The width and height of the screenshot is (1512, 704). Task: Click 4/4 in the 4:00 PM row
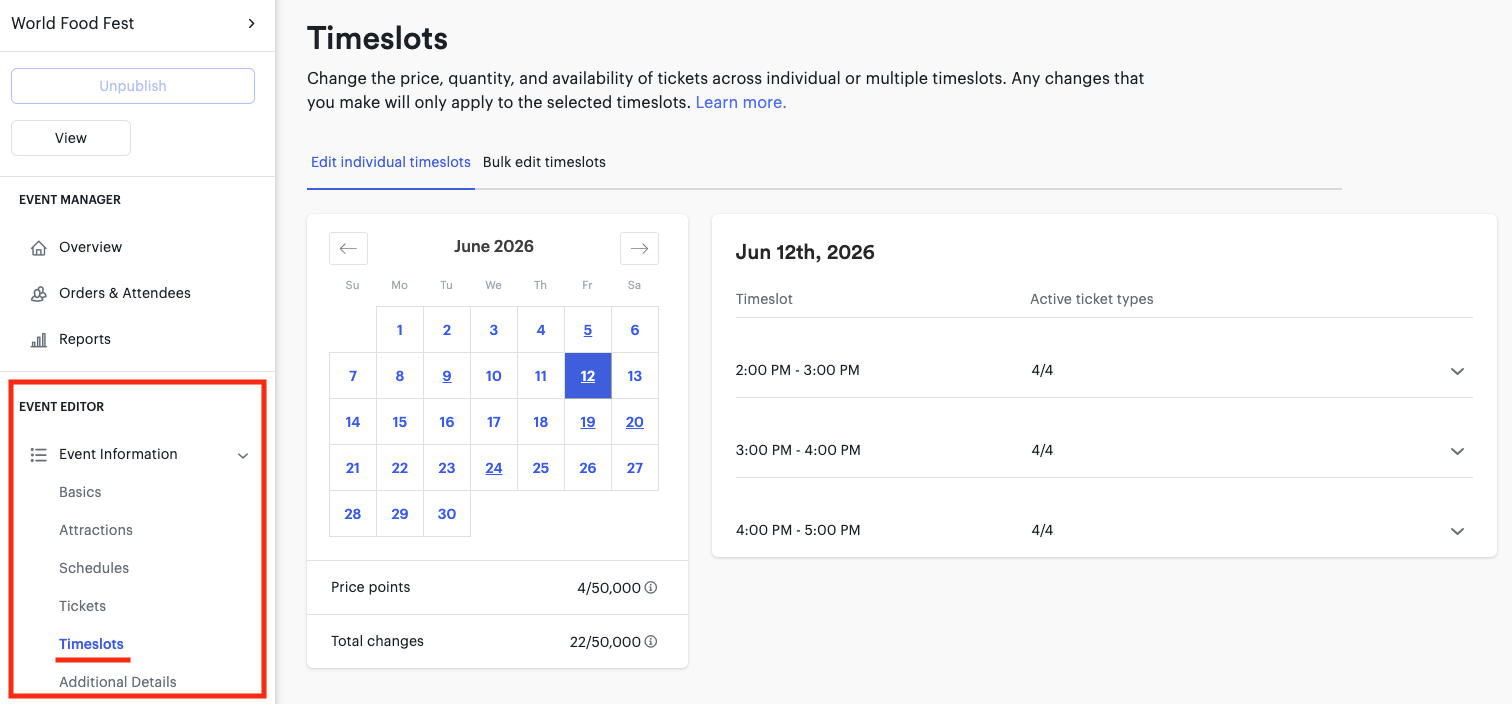pyautogui.click(x=1042, y=530)
